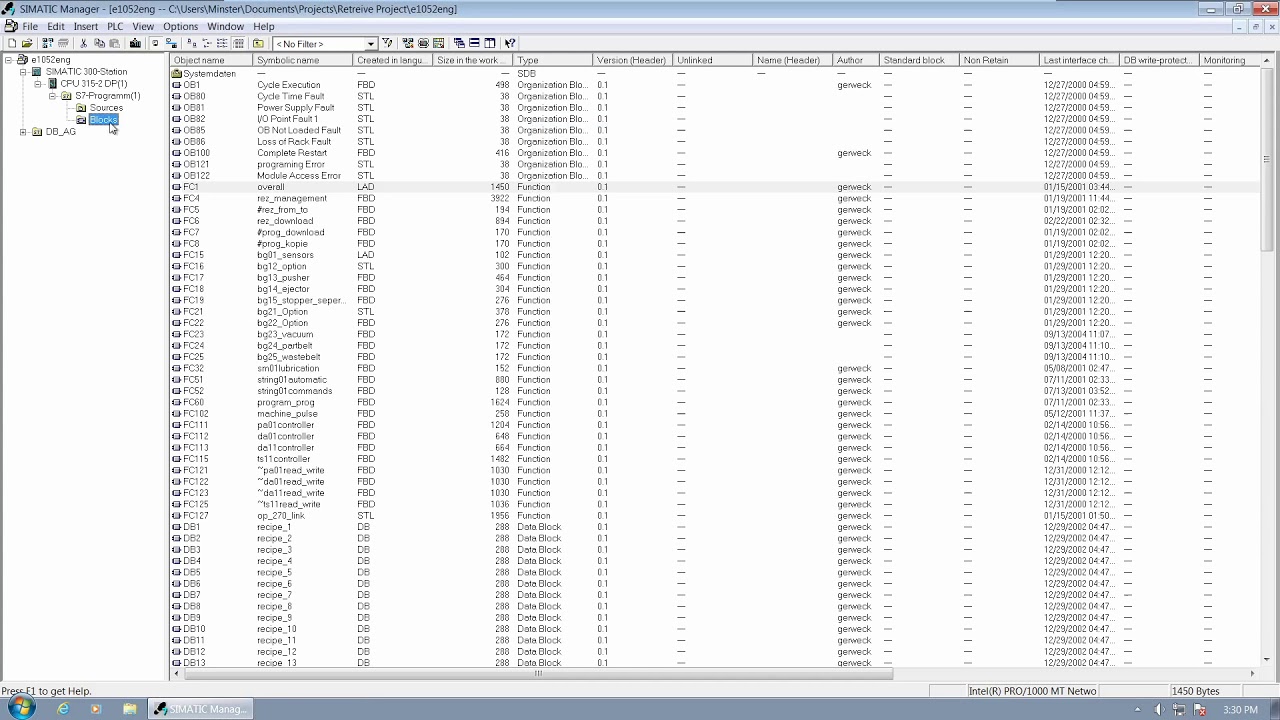The image size is (1280, 720).
Task: Click the SIMATIC Manager taskbar button
Action: click(199, 709)
